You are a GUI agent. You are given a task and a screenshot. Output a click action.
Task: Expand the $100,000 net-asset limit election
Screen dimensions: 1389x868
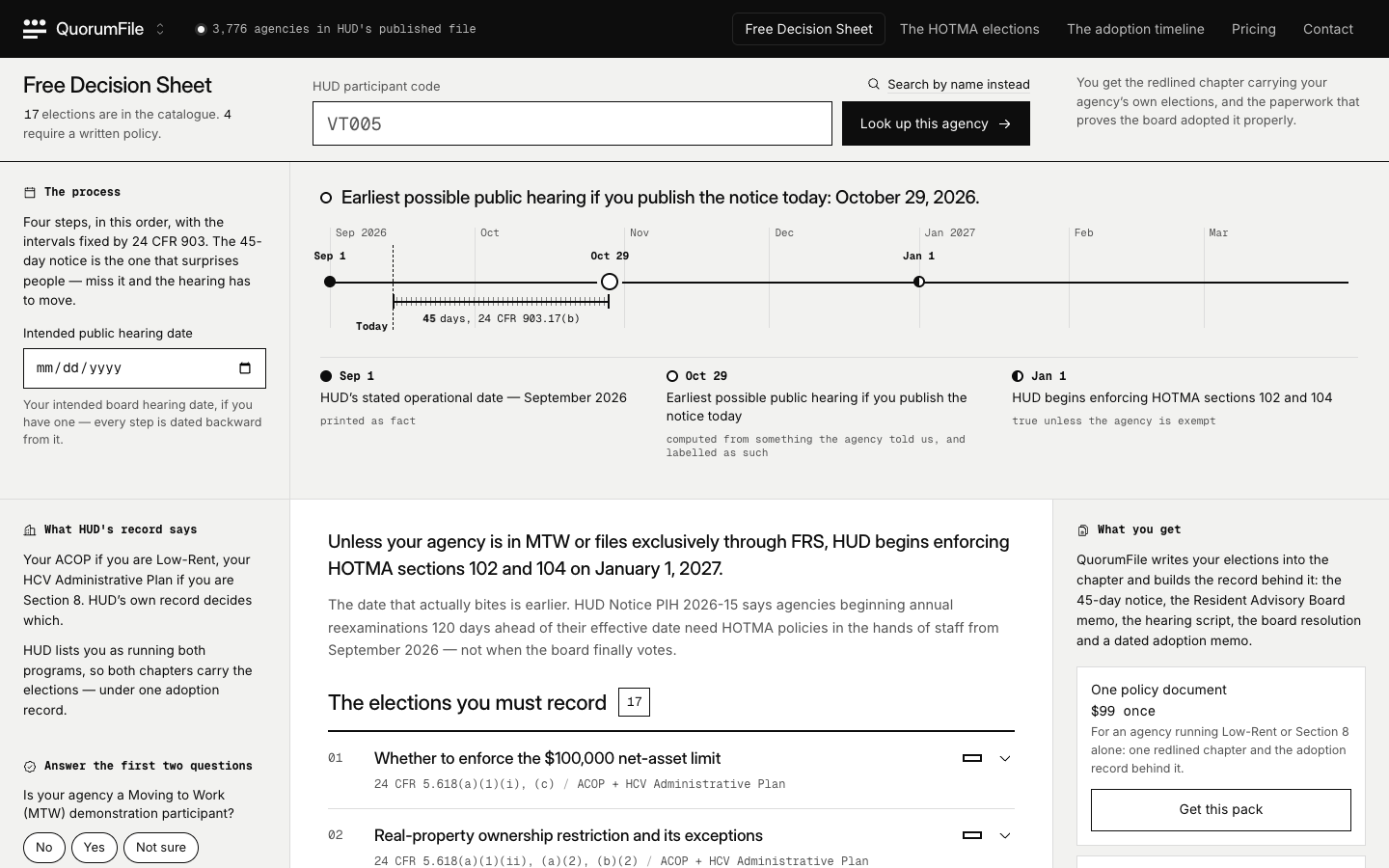[x=1005, y=758]
